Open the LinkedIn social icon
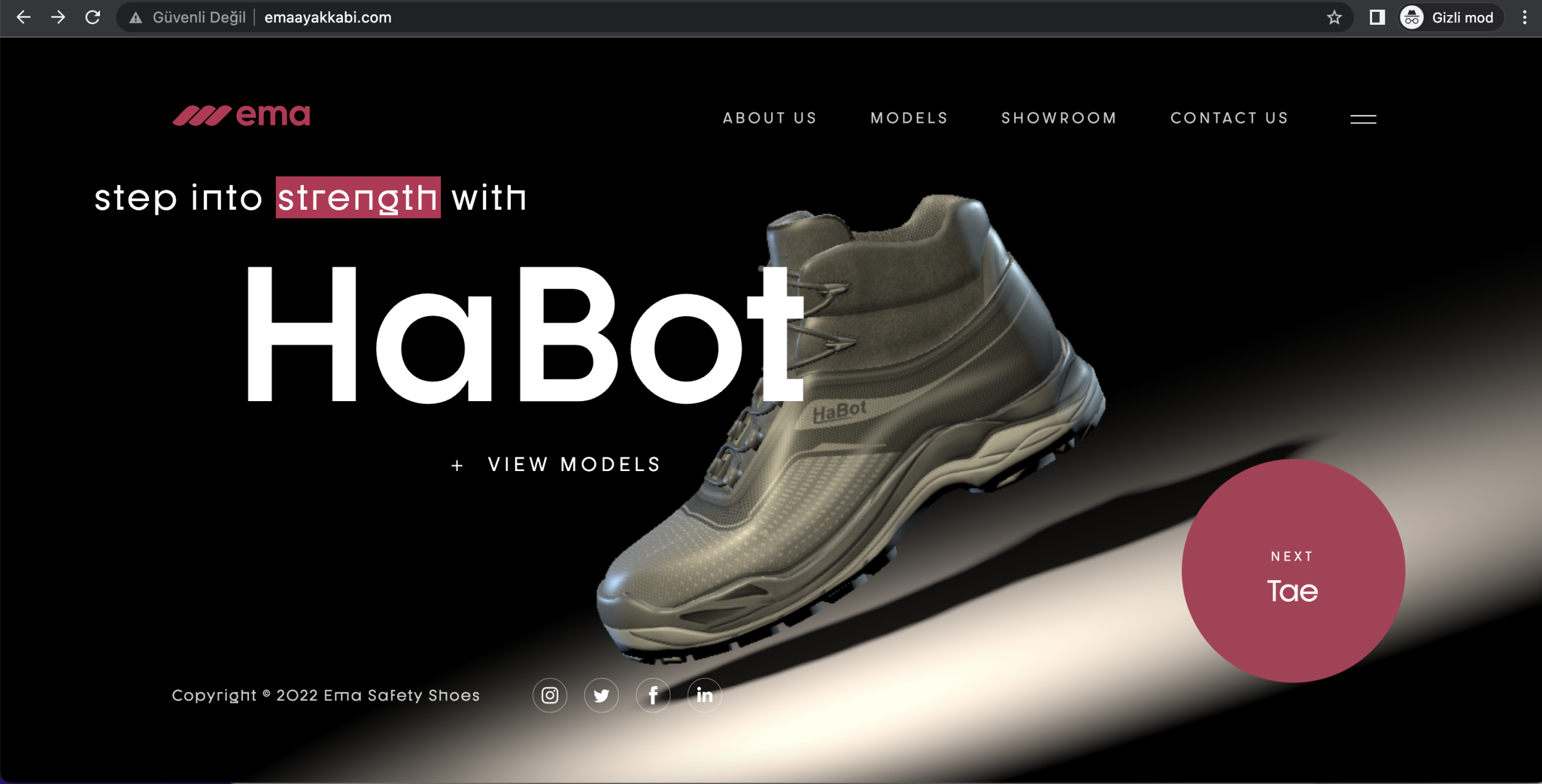 pyautogui.click(x=704, y=695)
